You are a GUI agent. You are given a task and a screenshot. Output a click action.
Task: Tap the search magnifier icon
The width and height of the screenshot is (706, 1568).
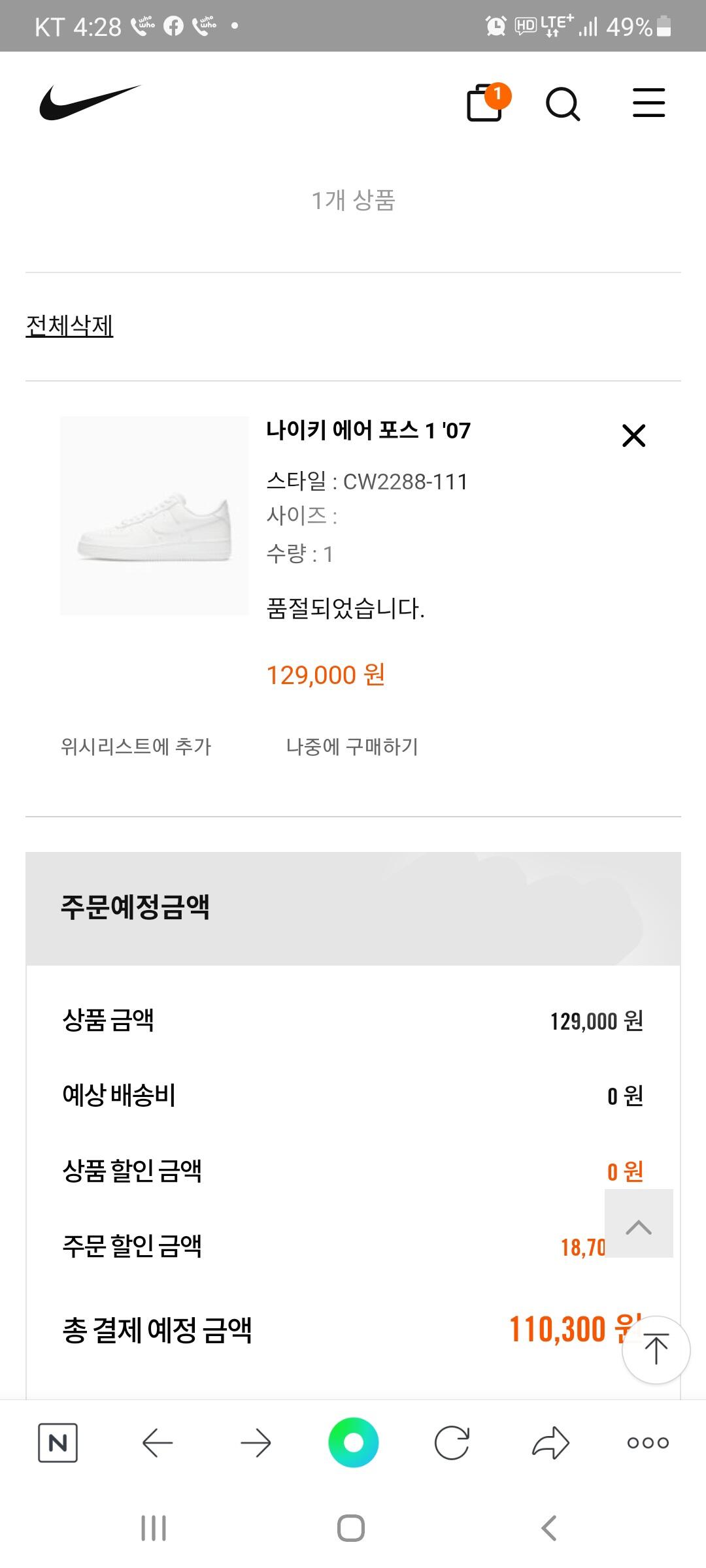[563, 104]
